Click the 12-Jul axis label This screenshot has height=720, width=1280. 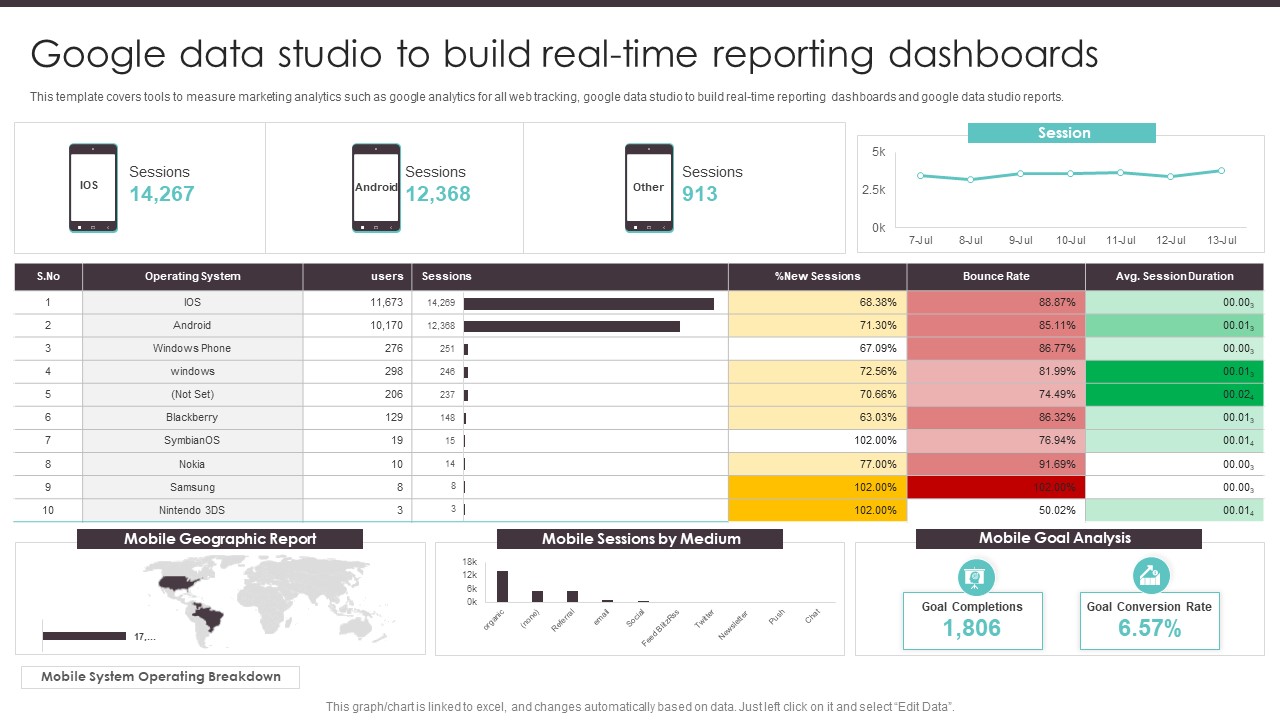1171,240
